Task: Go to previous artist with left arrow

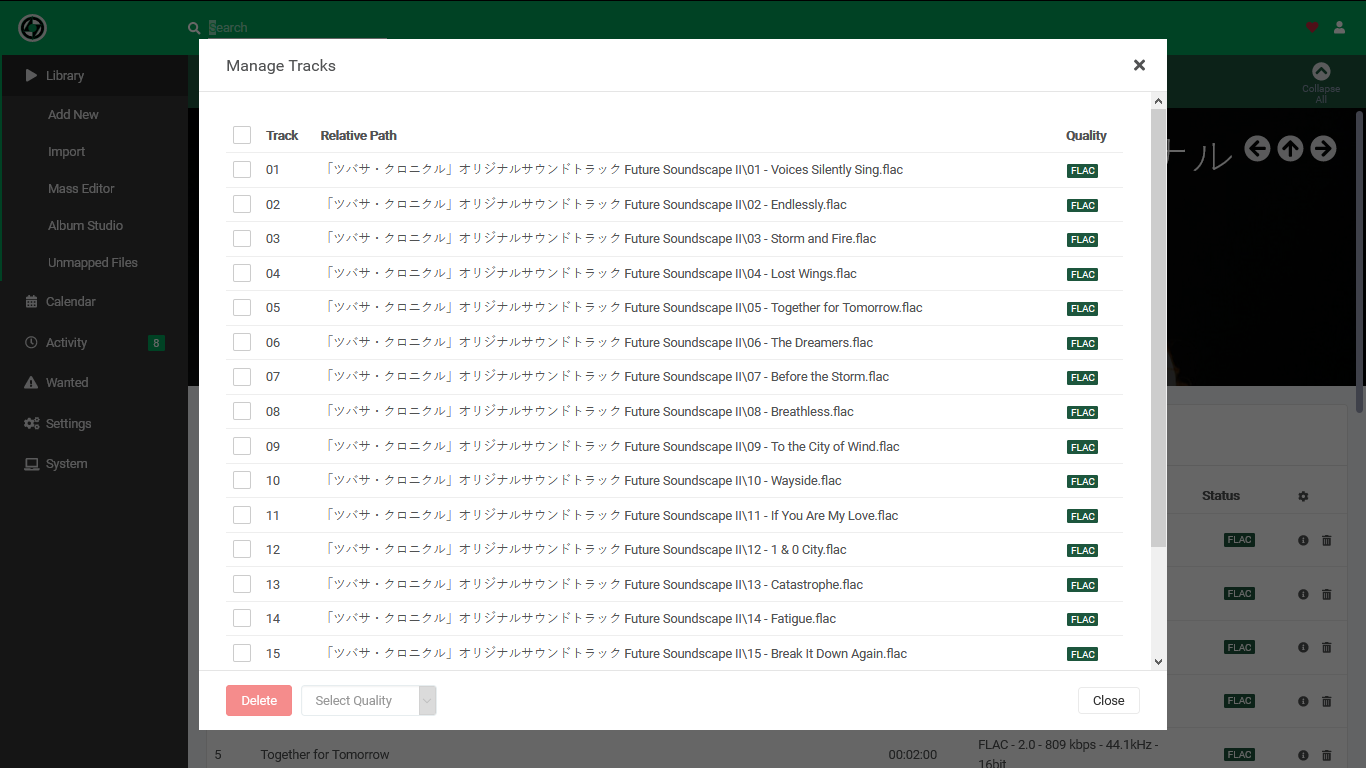Action: pyautogui.click(x=1257, y=148)
